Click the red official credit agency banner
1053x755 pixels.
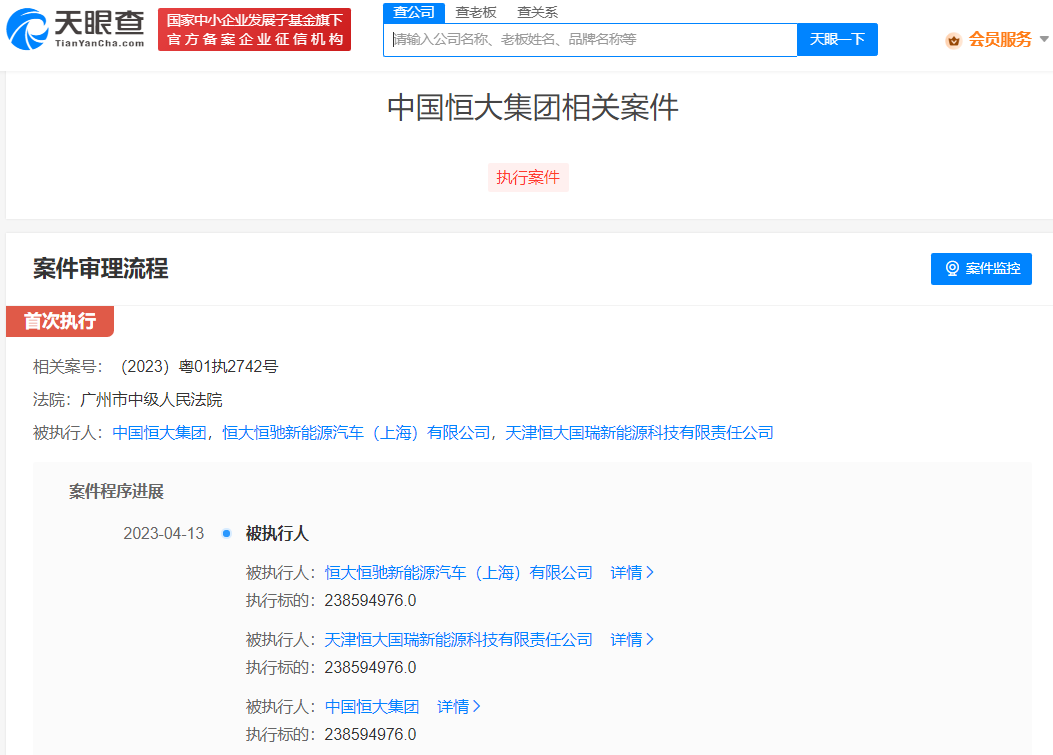coord(255,30)
